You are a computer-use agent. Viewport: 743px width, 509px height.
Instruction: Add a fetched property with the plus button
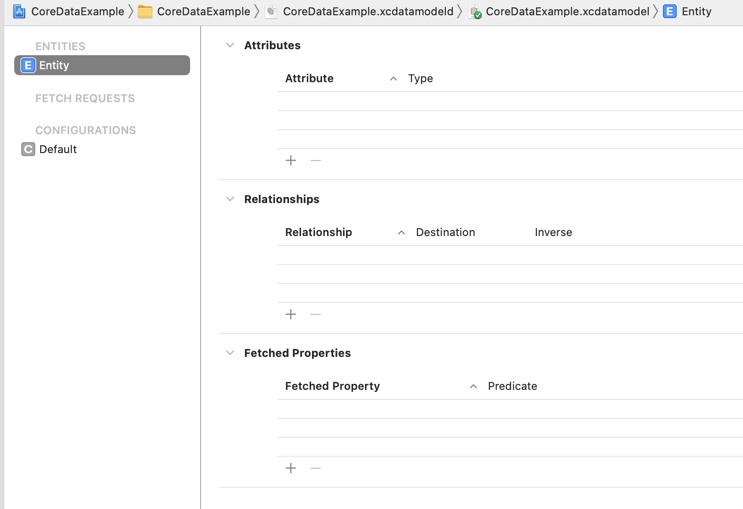291,468
